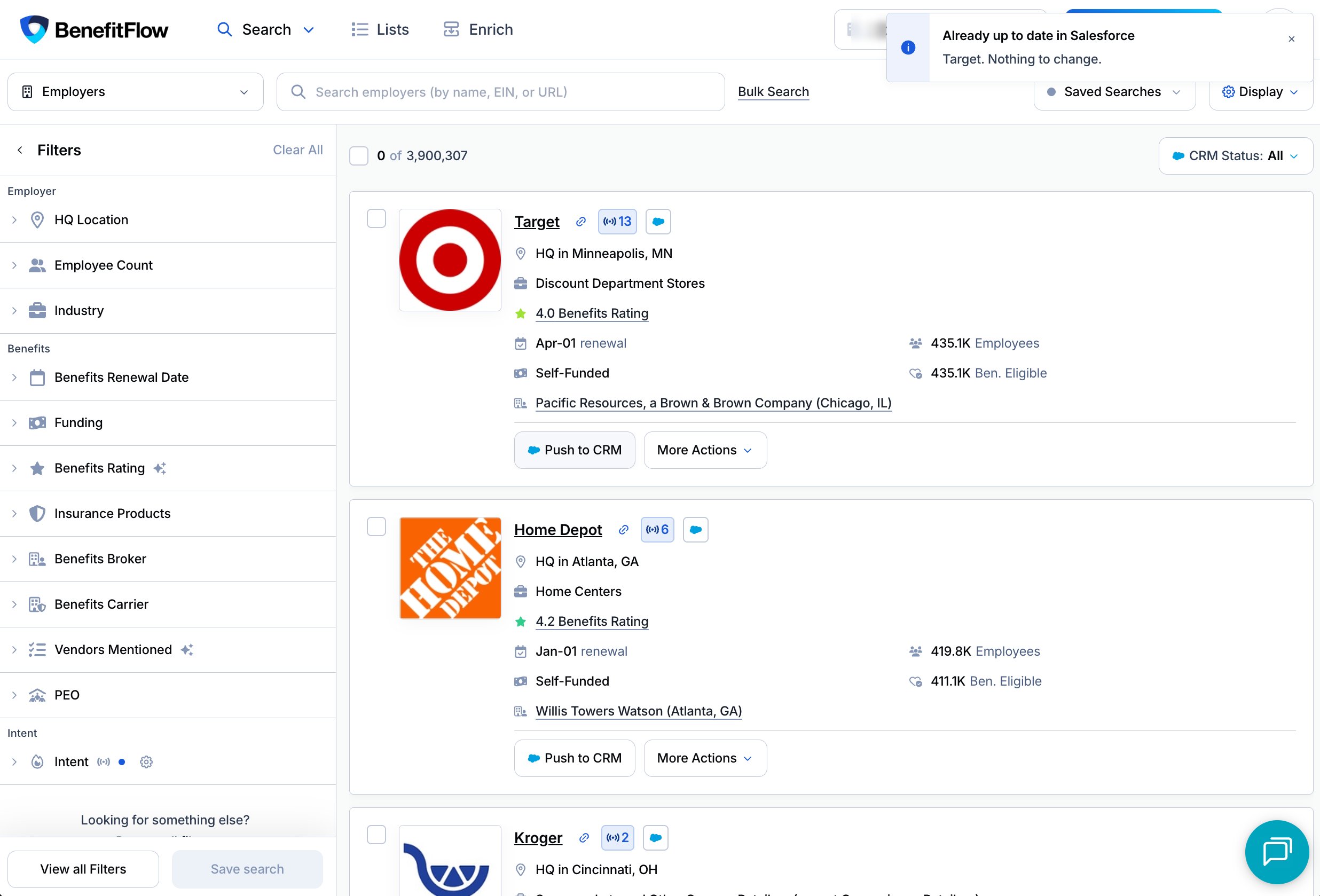Click the Ben. Eligible icon on Home Depot card
Viewport: 1320px width, 896px height.
click(916, 681)
